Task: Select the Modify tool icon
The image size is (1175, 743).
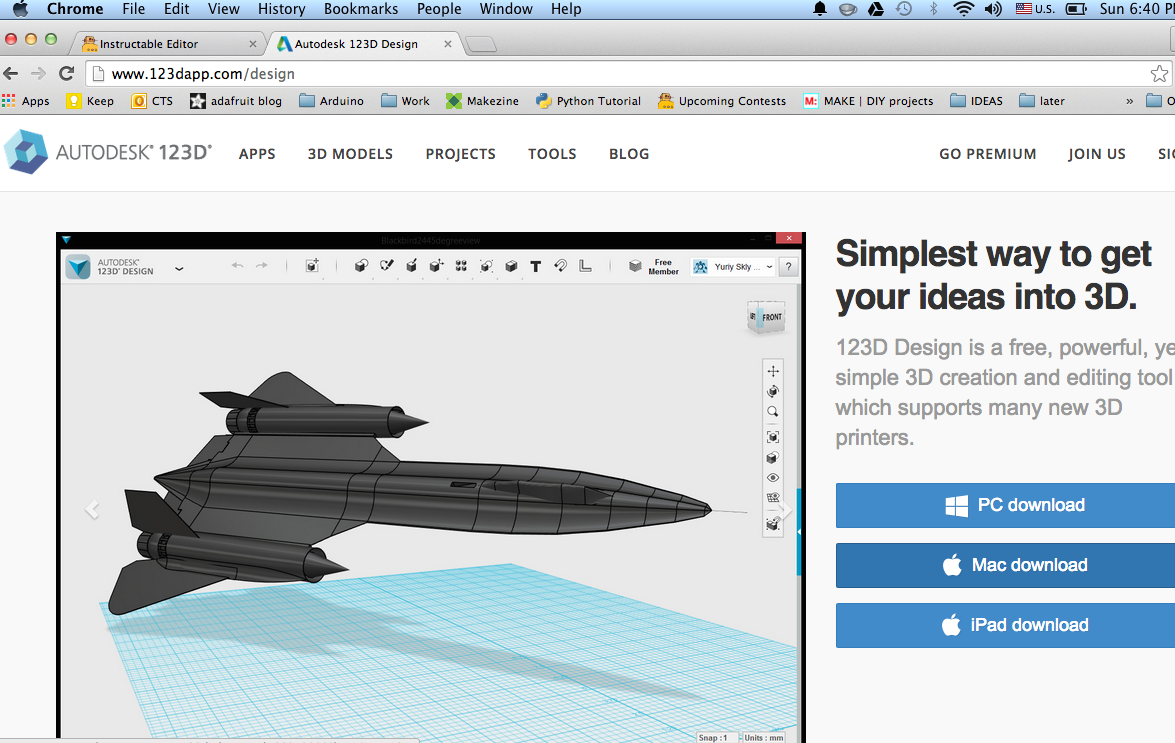Action: click(436, 266)
